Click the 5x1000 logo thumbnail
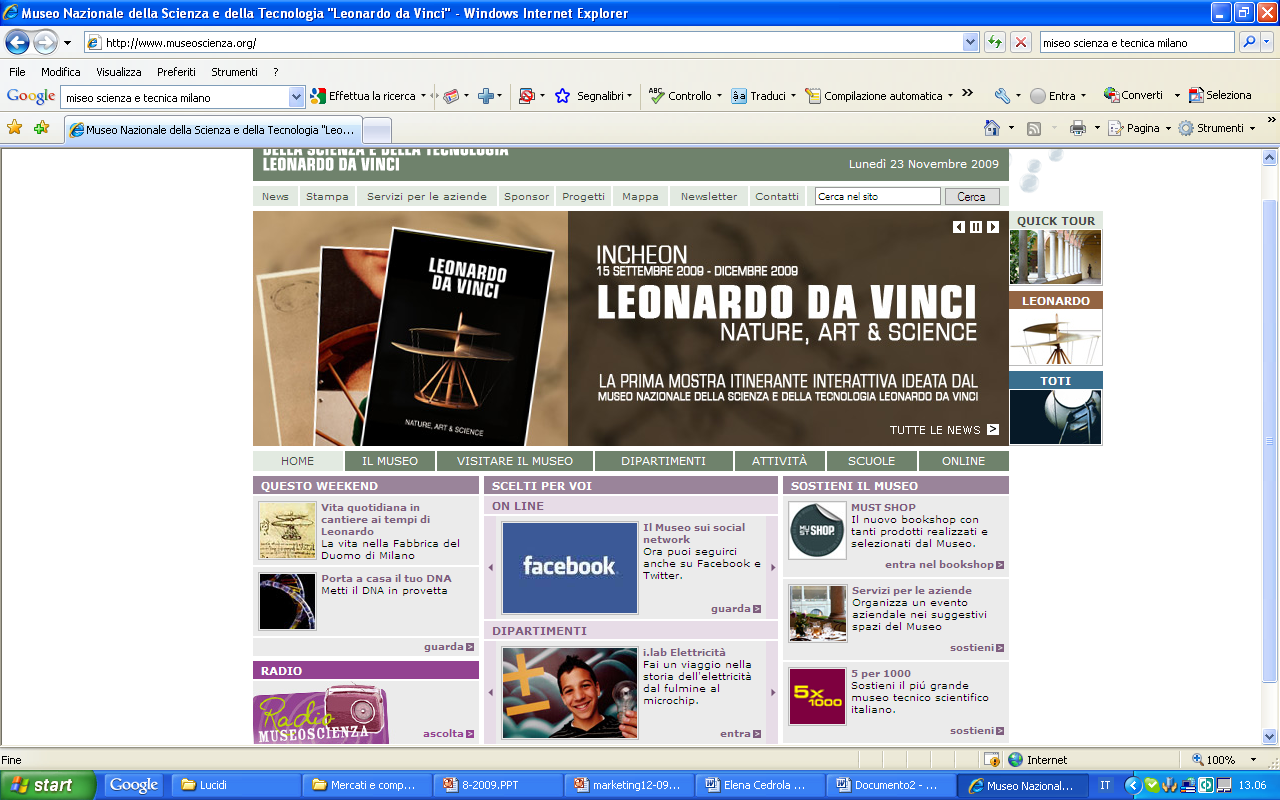Screen dimensions: 1280x800 click(817, 696)
